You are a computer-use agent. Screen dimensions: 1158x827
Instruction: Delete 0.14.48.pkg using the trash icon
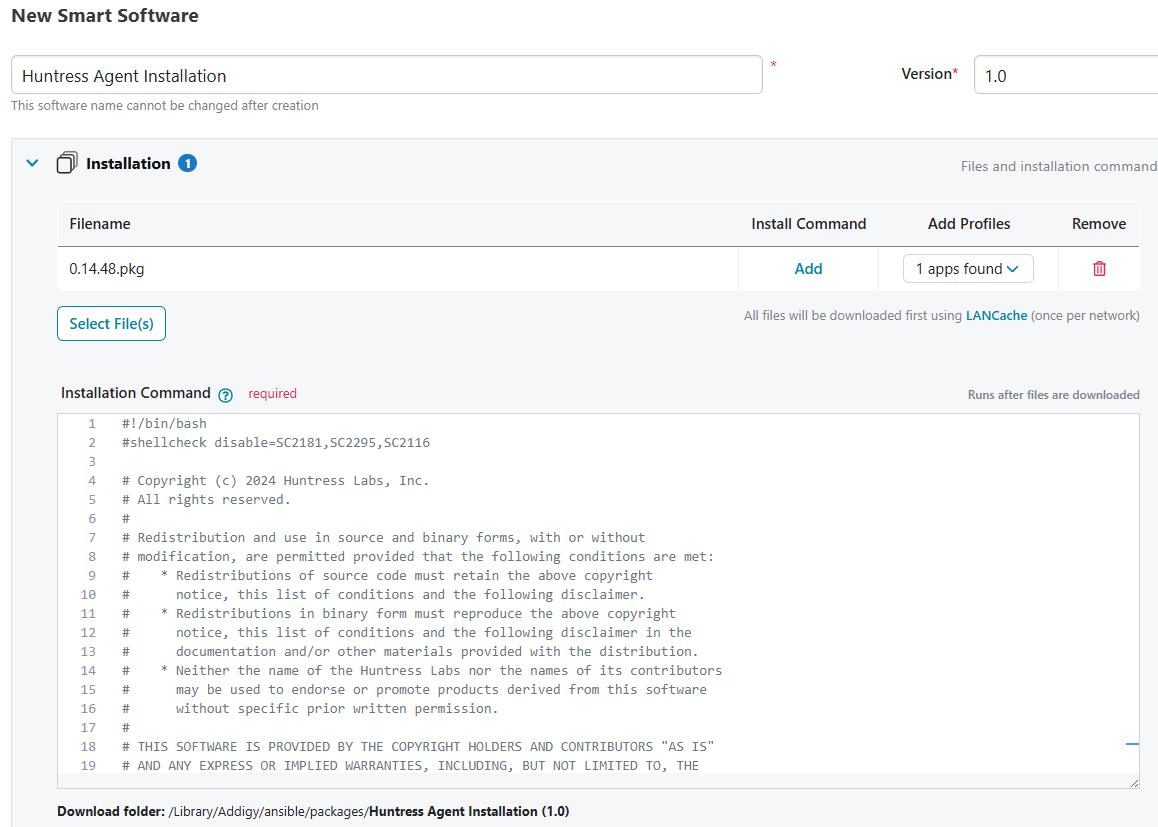[x=1099, y=268]
